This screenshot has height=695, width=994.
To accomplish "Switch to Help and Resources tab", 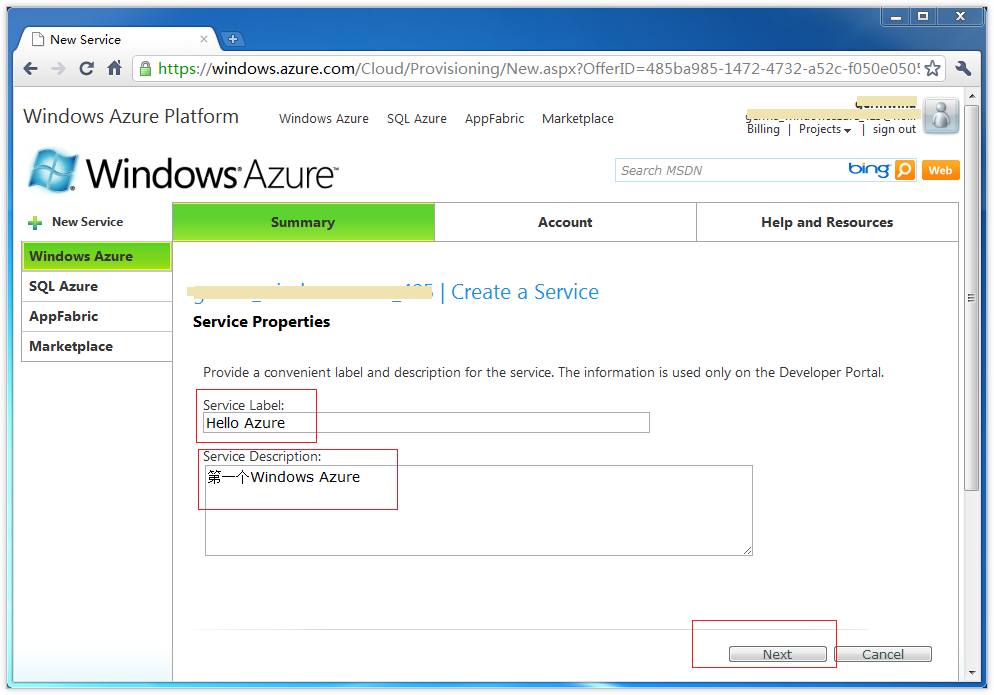I will pos(827,222).
